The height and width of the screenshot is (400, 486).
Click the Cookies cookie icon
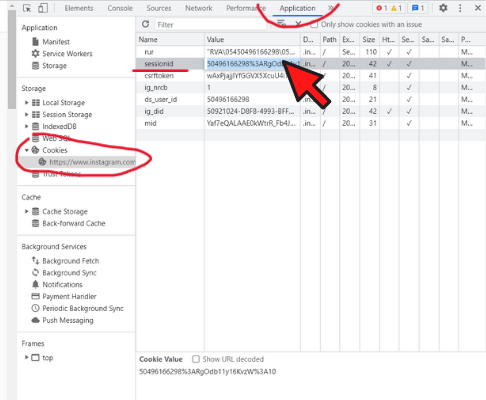coord(35,150)
